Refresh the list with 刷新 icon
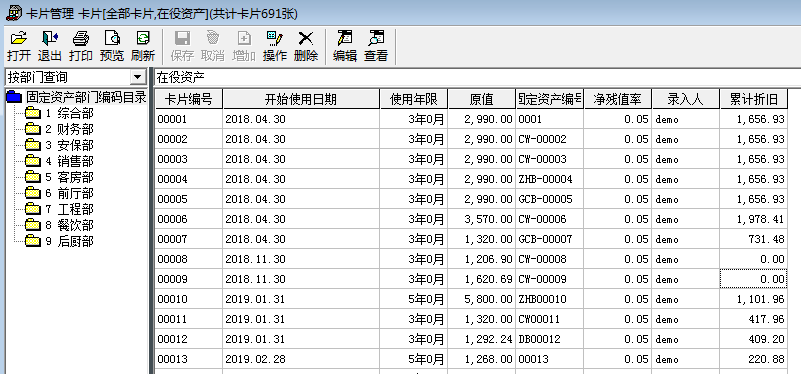 point(143,46)
